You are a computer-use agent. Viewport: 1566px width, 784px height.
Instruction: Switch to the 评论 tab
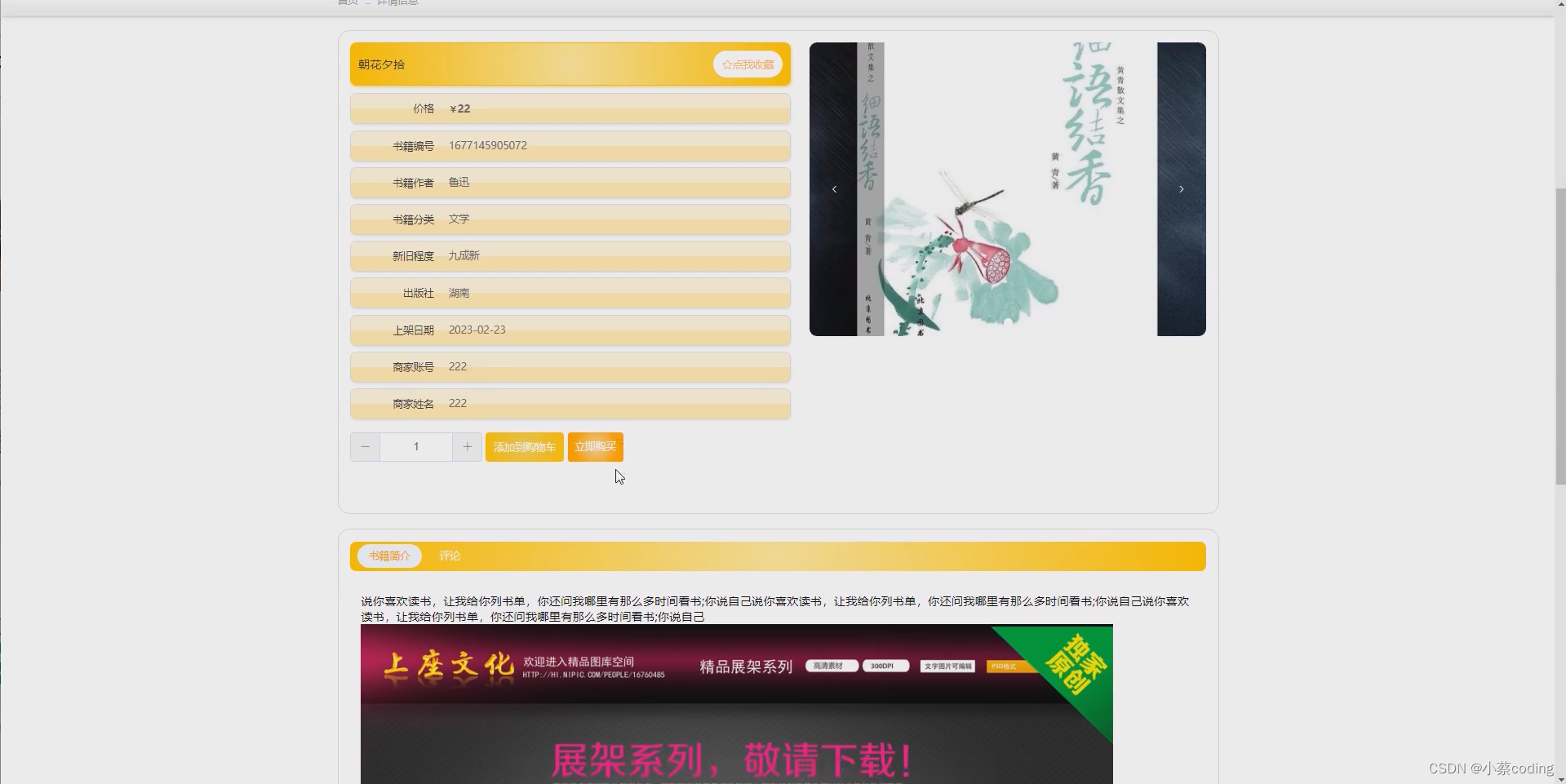pos(450,556)
